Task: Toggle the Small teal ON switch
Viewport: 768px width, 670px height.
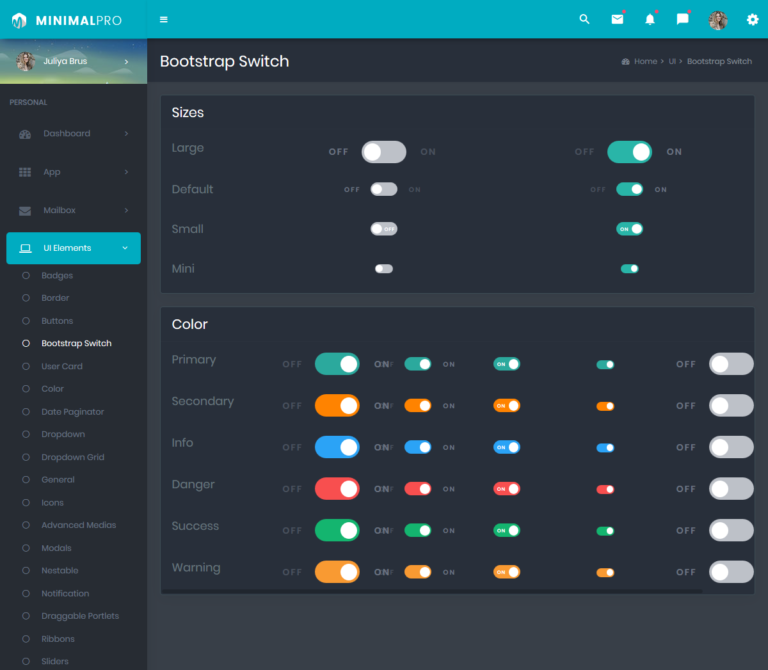Action: pyautogui.click(x=629, y=229)
